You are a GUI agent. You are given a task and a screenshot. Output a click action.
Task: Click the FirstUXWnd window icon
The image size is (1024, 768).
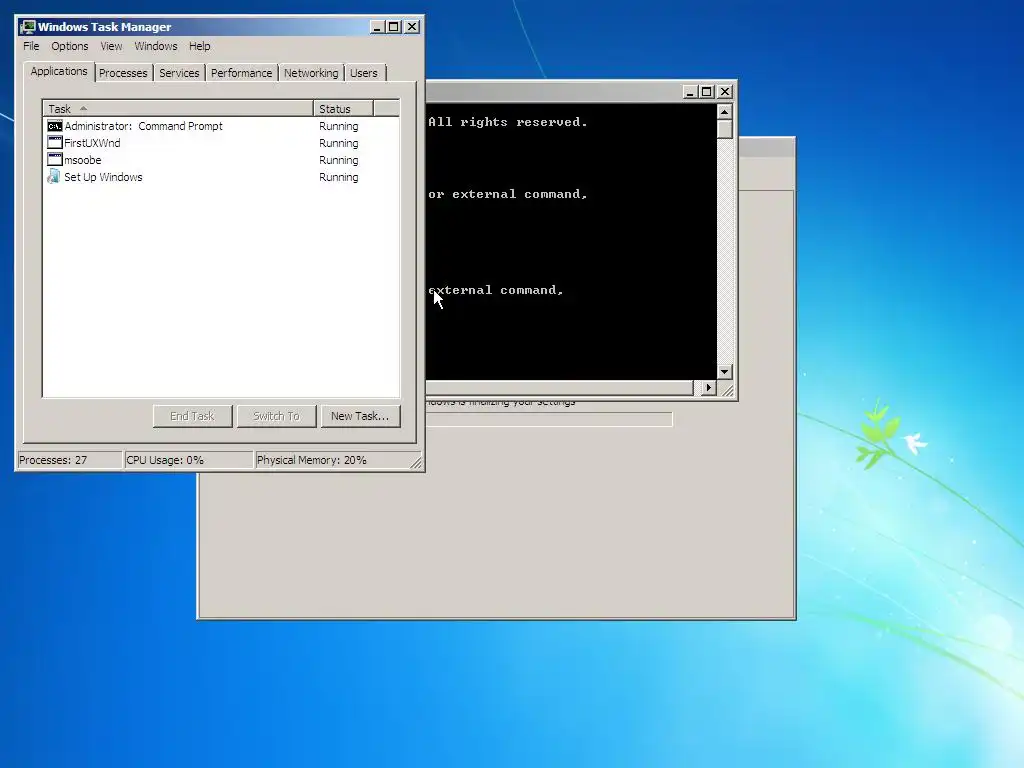tap(55, 143)
